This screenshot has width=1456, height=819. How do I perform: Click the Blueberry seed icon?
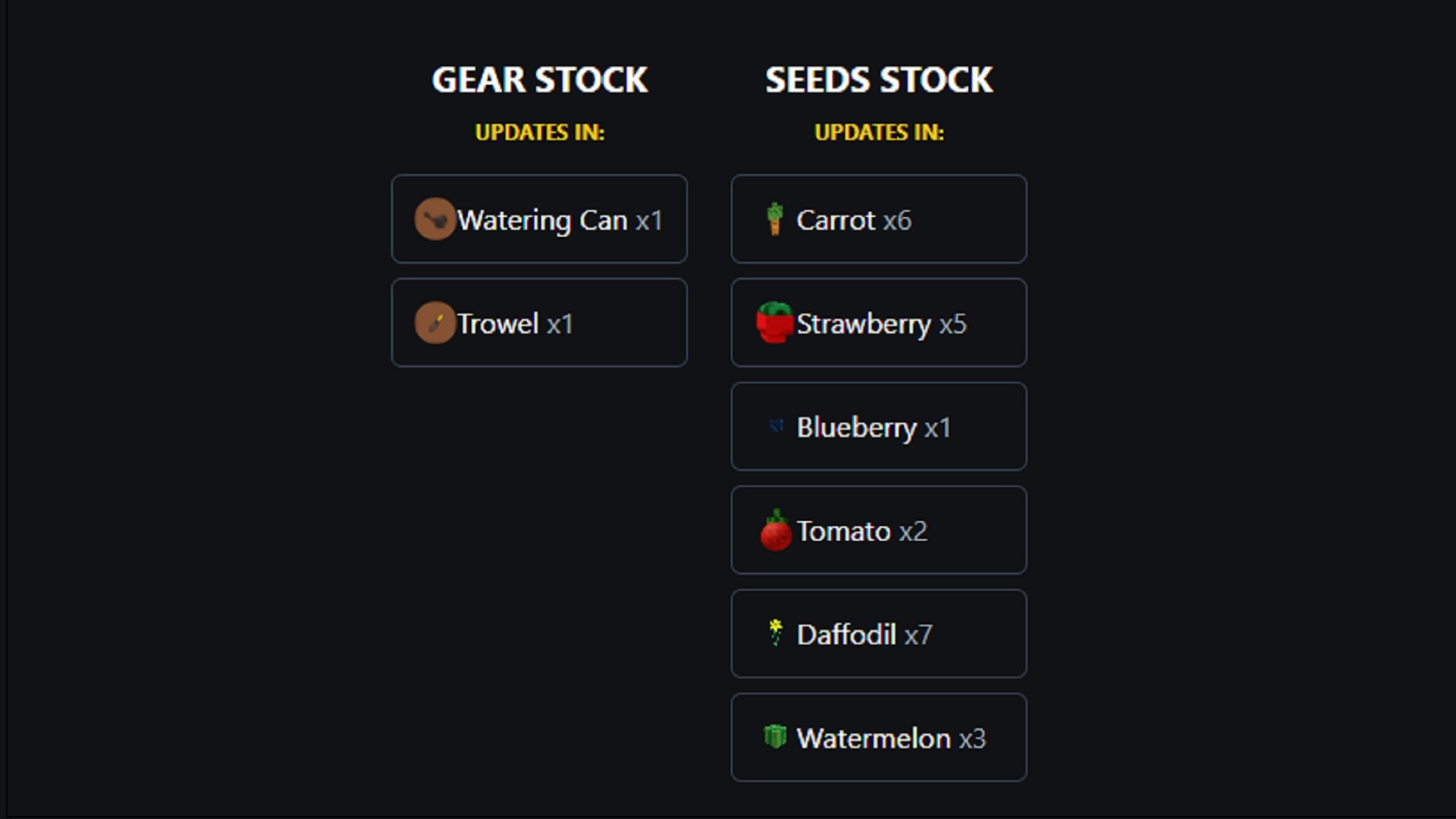tap(775, 427)
